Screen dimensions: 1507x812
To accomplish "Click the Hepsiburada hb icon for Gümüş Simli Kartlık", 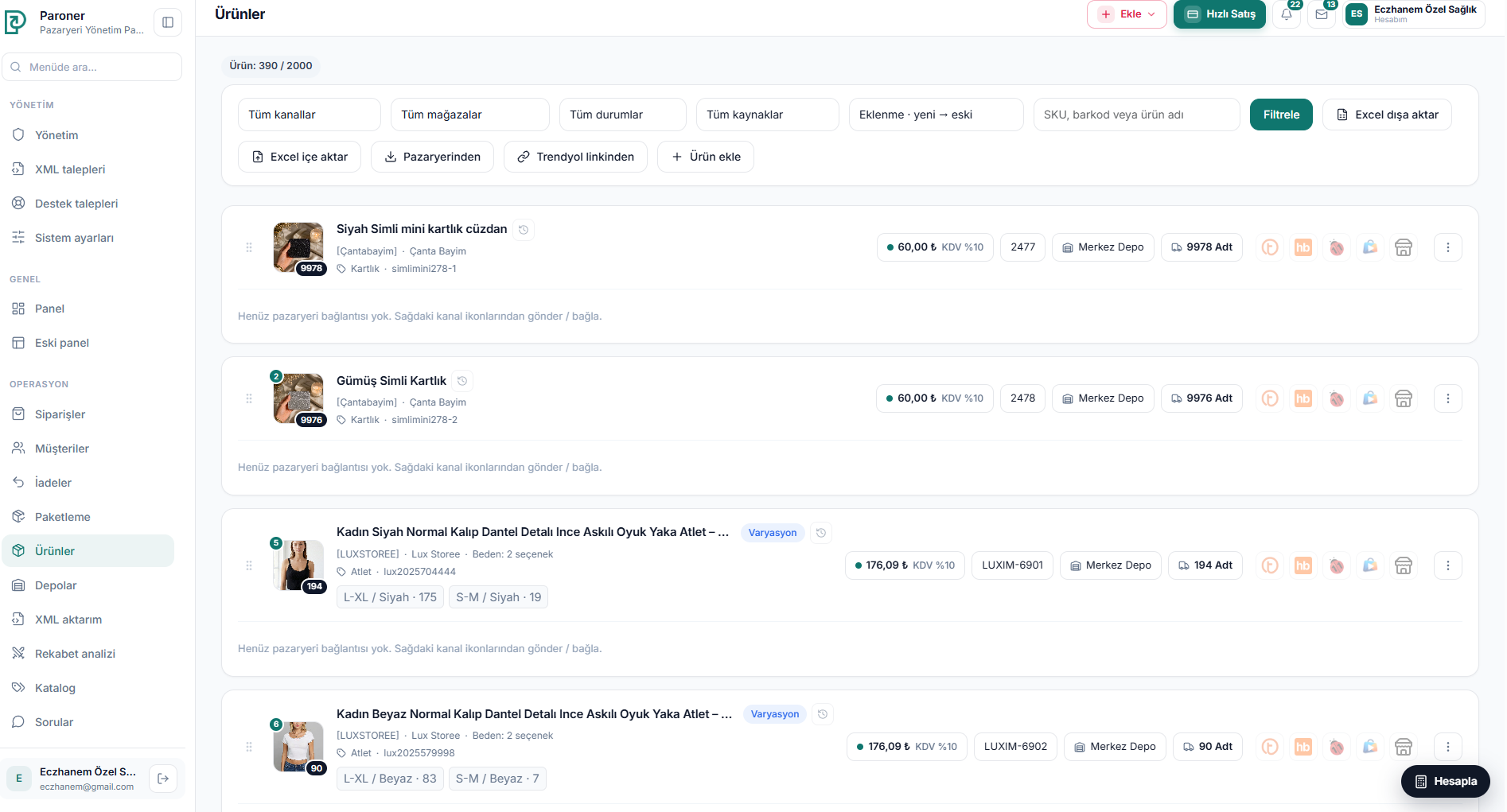I will (1303, 398).
